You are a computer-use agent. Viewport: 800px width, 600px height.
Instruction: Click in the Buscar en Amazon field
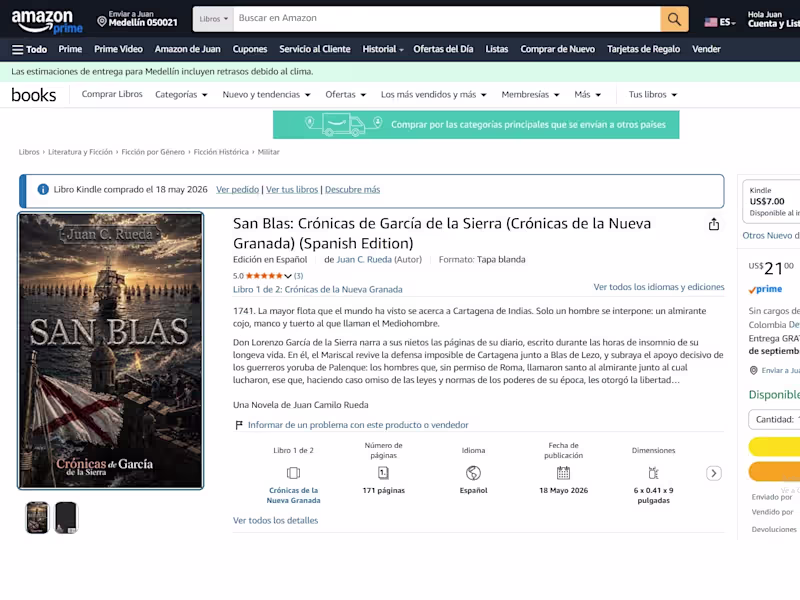point(446,19)
